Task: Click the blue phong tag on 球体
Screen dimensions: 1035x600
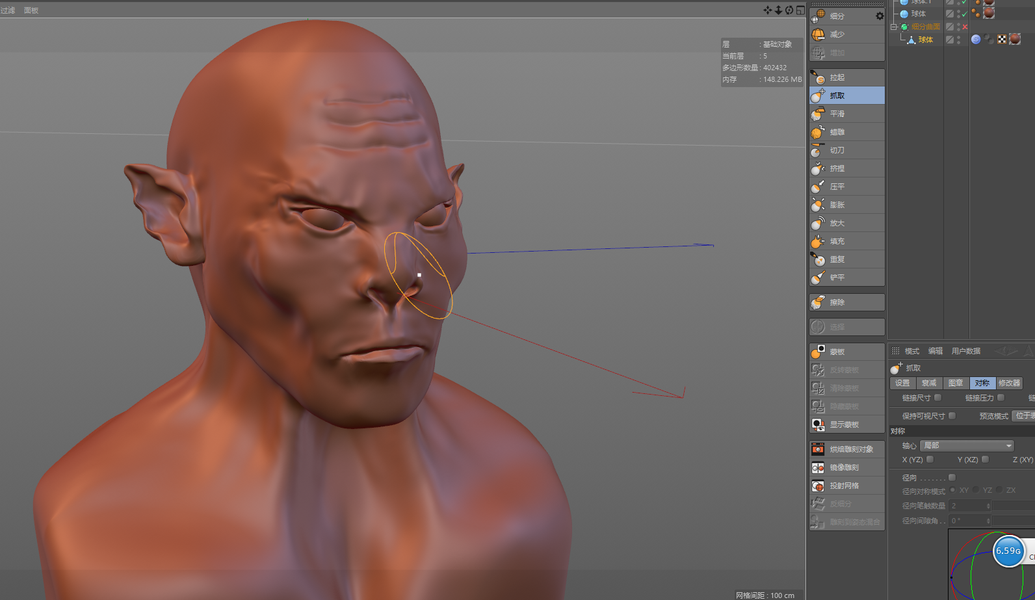Action: point(976,40)
